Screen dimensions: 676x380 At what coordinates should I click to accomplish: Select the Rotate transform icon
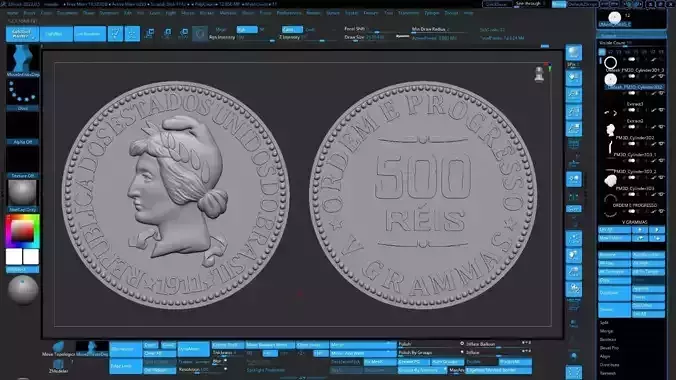(x=184, y=34)
